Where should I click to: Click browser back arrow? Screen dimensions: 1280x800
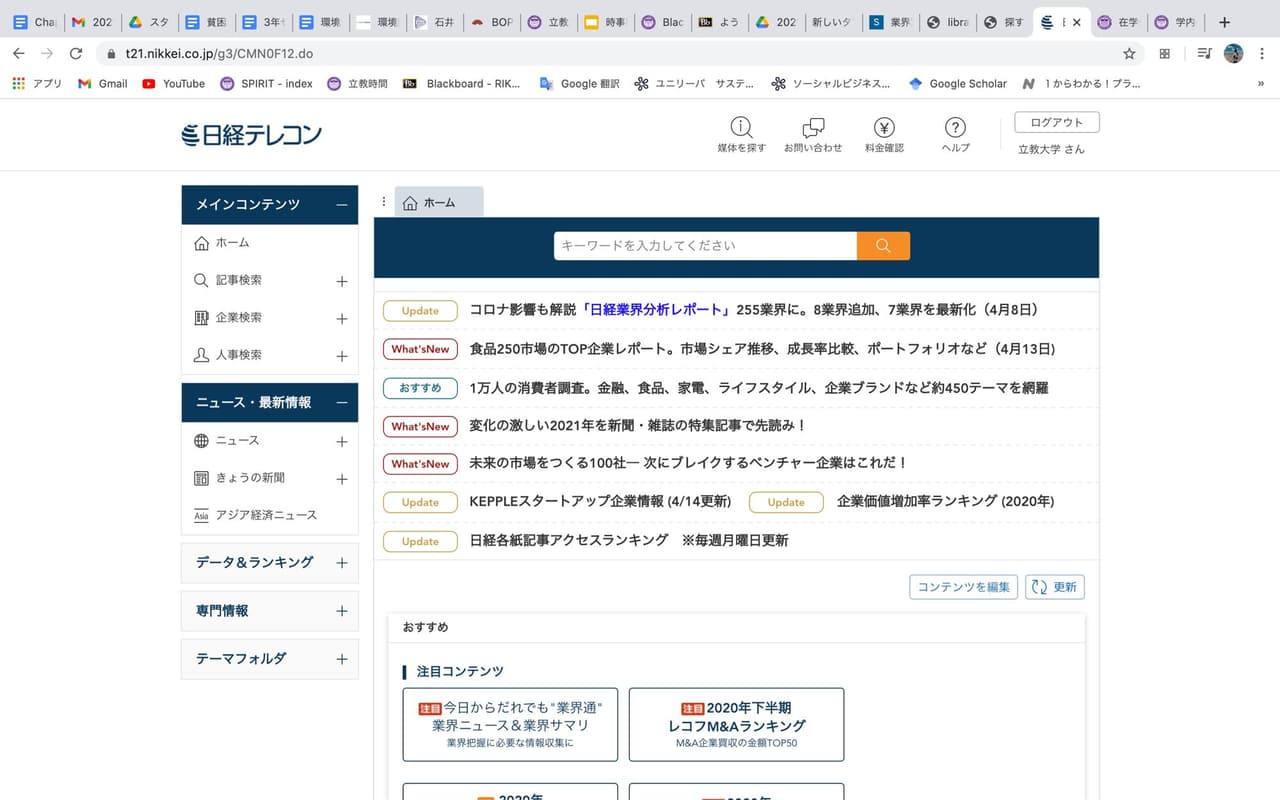point(18,53)
